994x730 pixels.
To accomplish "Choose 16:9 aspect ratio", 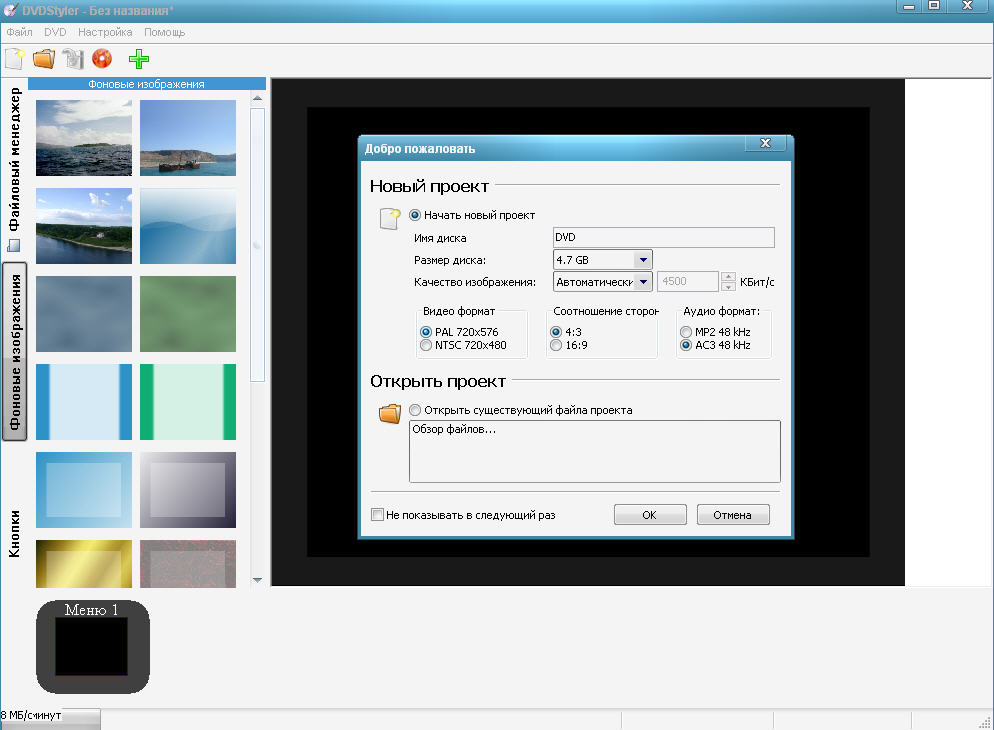I will tap(556, 345).
